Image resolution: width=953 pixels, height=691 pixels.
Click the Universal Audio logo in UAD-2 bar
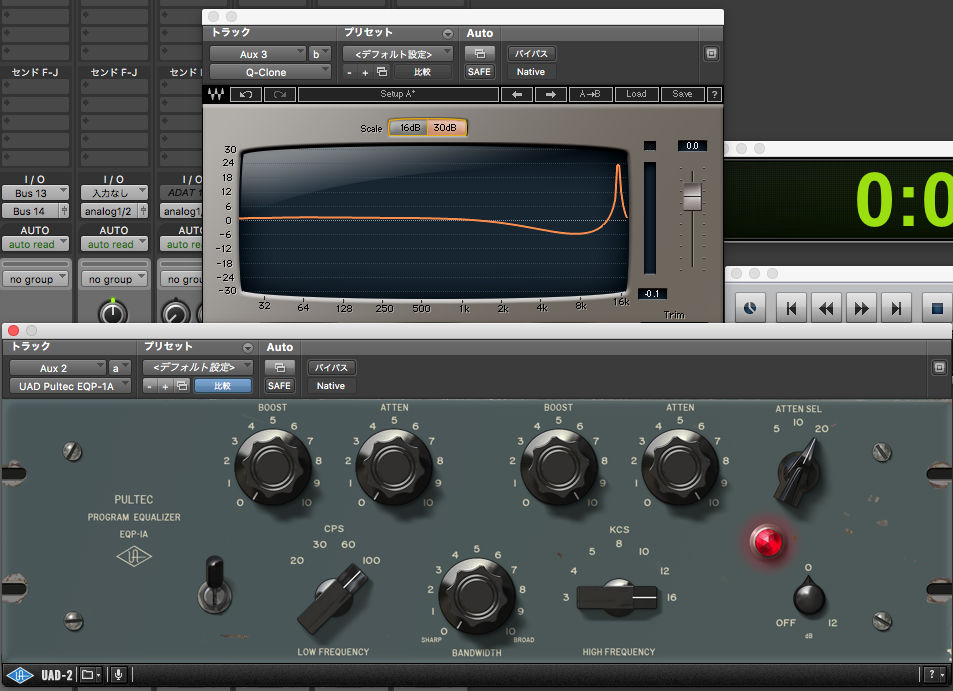(19, 675)
